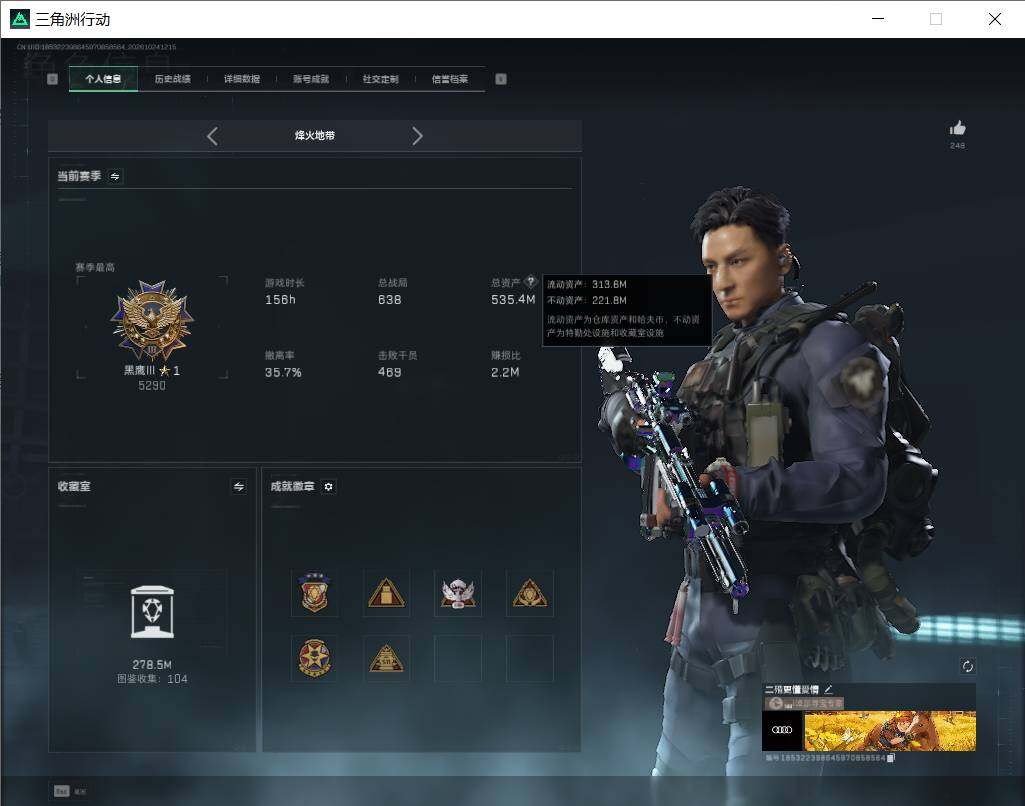
Task: Click the next-tab key icon right of 信誉档案
Action: click(501, 79)
